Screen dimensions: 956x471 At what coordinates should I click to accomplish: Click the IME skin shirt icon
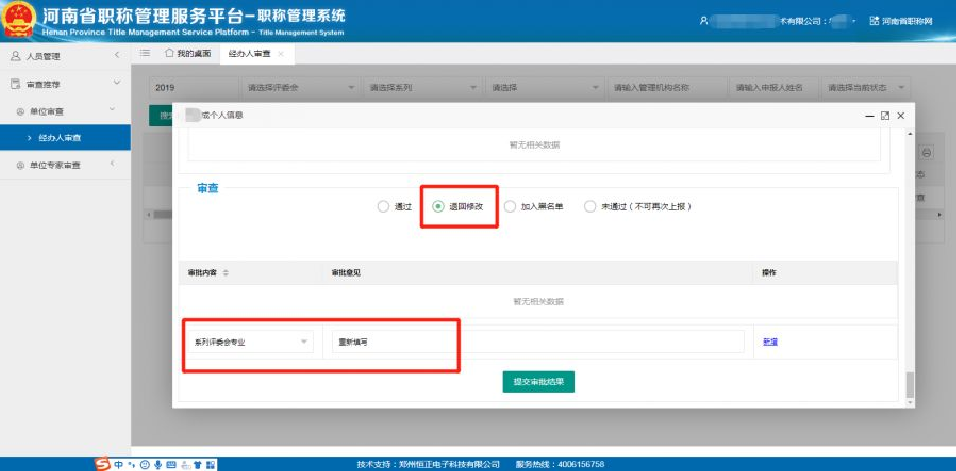[197, 464]
